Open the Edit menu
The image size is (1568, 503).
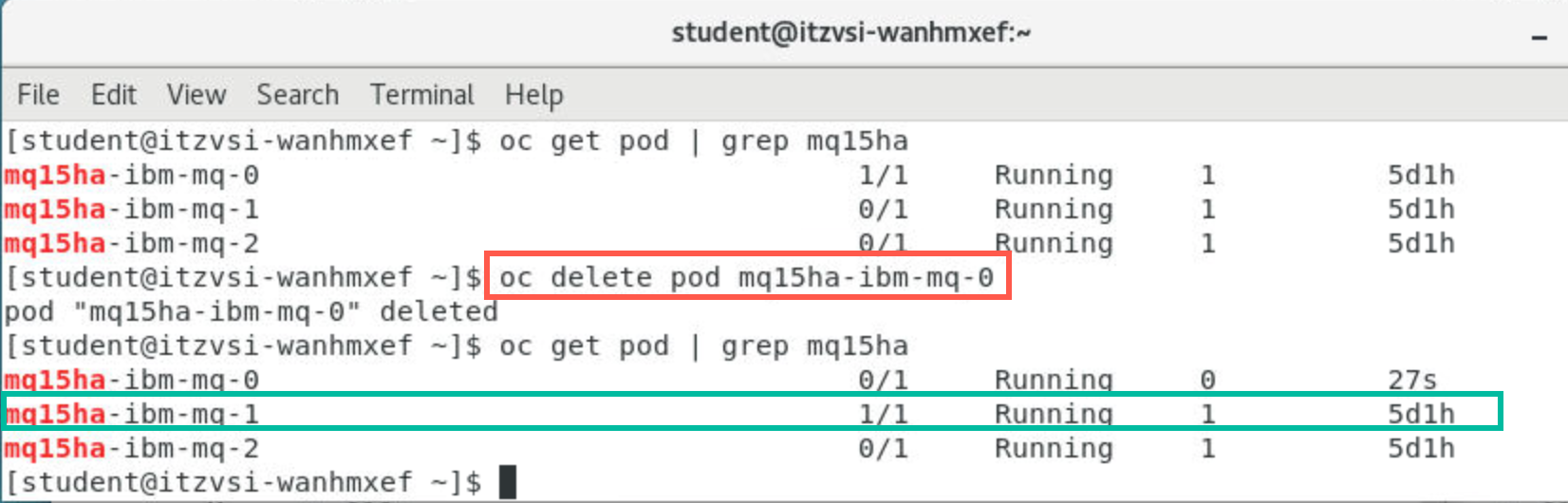(114, 95)
